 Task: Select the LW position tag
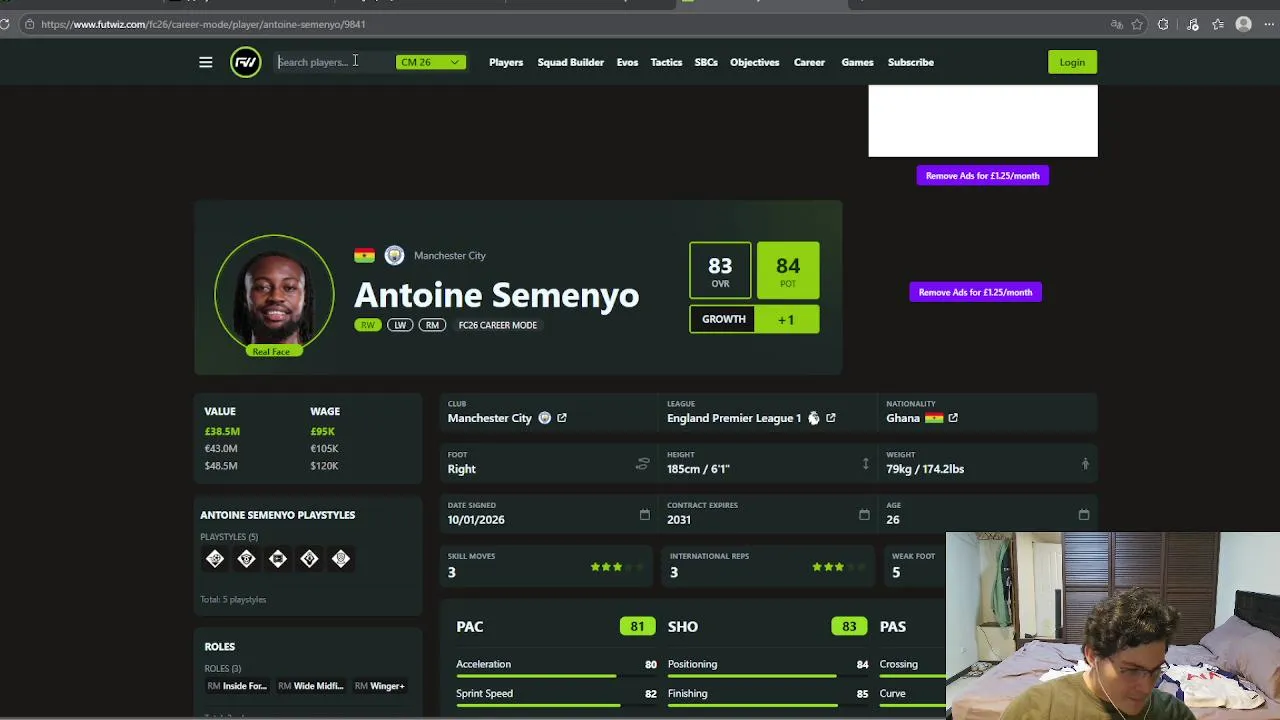click(x=400, y=325)
